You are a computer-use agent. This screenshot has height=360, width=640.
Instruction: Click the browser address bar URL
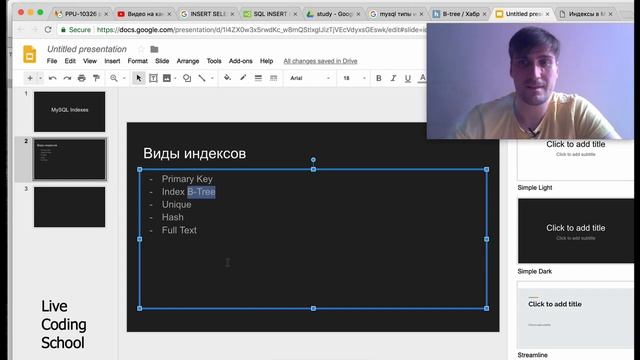tap(261, 30)
